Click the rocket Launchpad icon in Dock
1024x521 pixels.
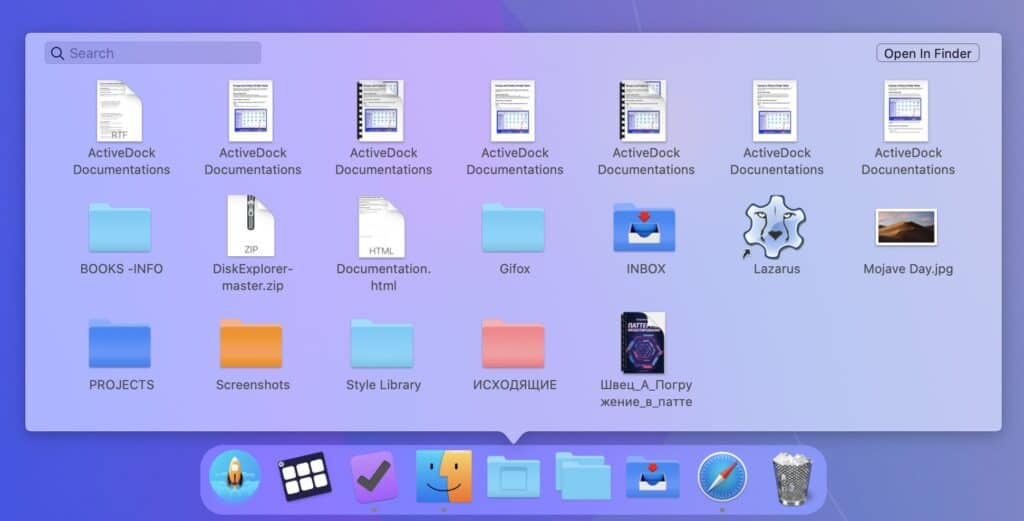pyautogui.click(x=235, y=476)
